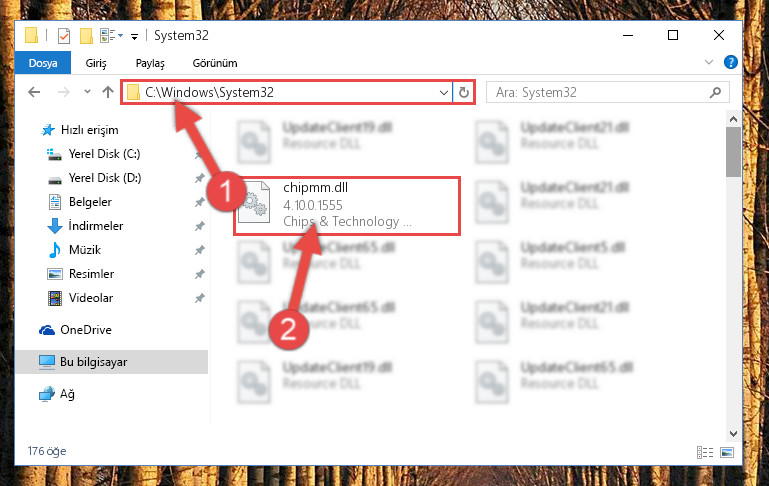
Task: Select the chipmm.dll file
Action: coord(346,205)
